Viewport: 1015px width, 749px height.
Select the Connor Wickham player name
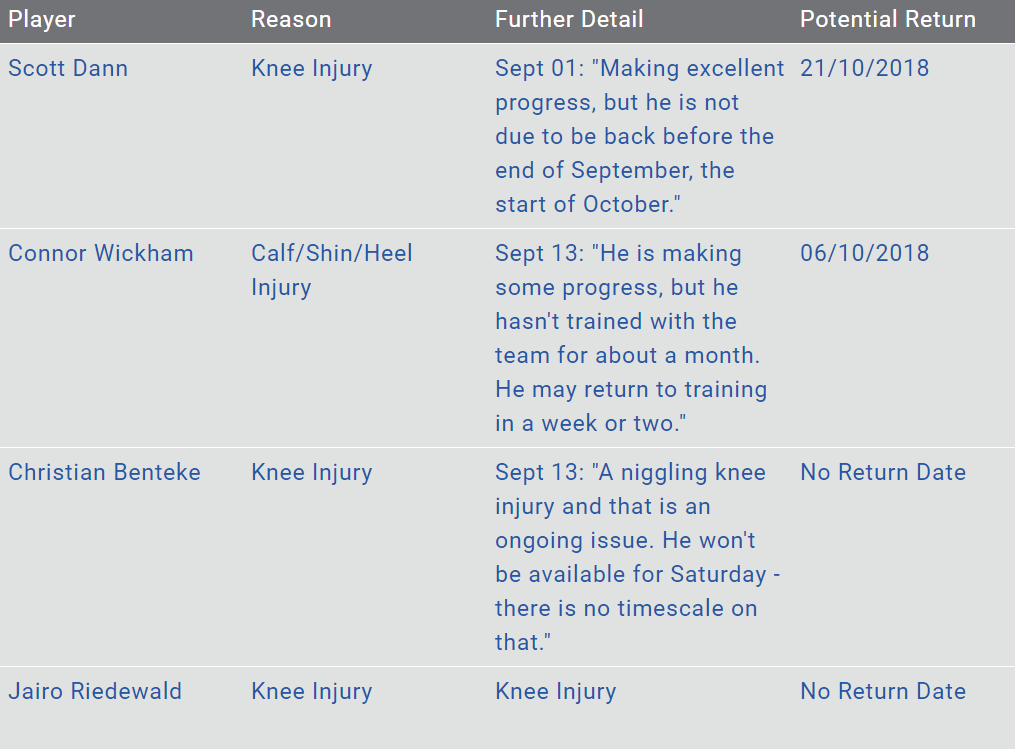[x=101, y=253]
